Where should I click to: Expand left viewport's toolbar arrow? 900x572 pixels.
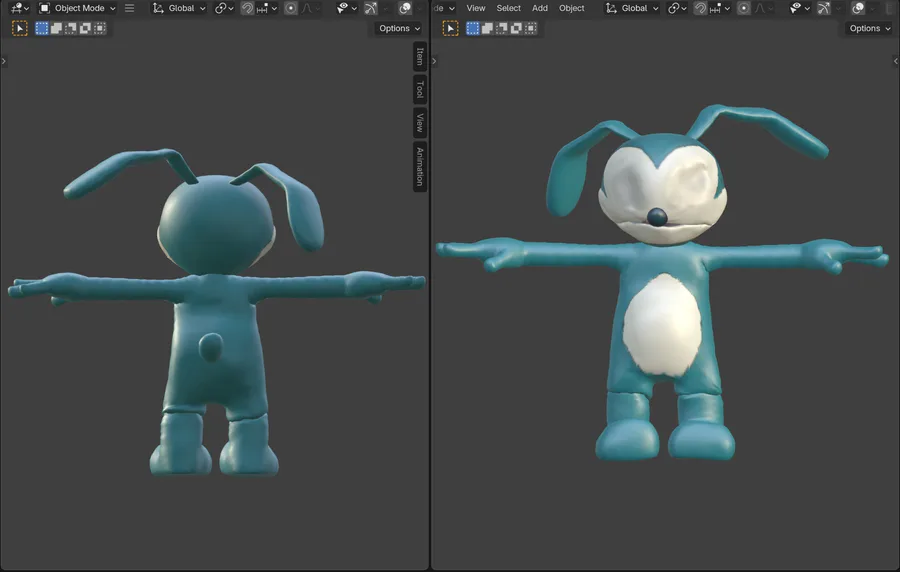click(4, 61)
